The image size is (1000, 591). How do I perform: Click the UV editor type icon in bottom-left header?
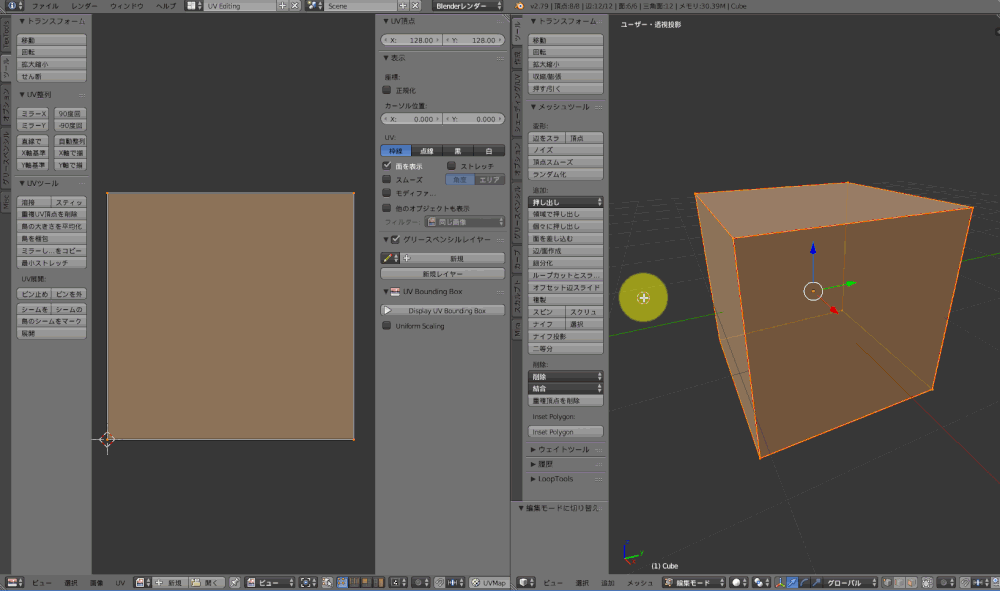[x=14, y=582]
